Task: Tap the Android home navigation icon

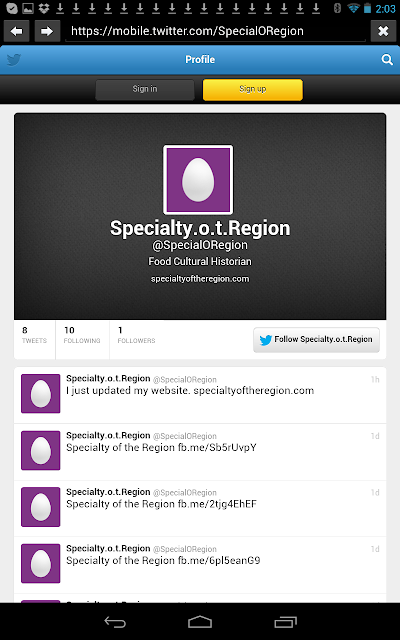Action: [200, 622]
